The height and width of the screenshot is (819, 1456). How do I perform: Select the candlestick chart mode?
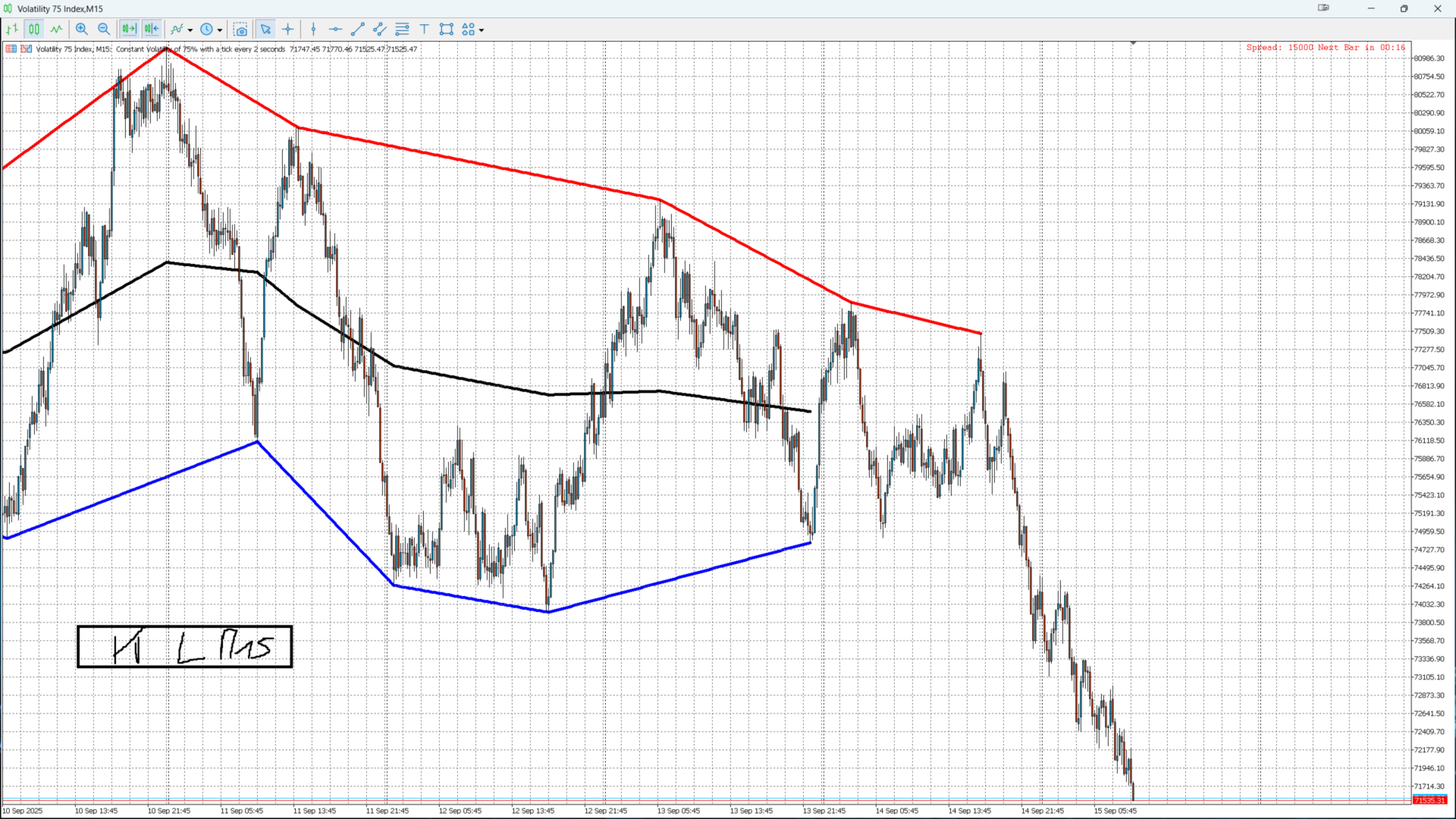click(x=34, y=30)
